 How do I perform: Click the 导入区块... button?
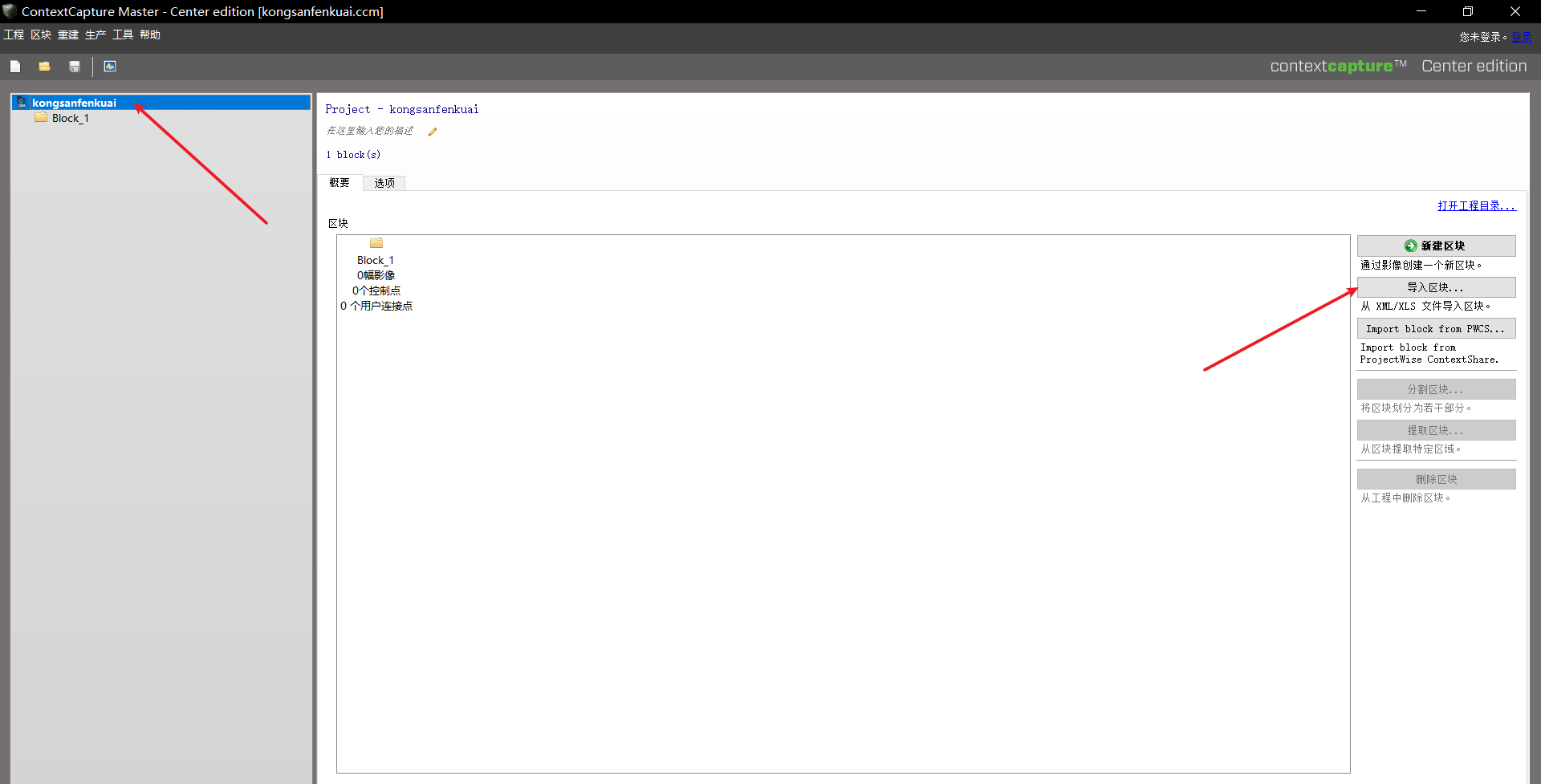(x=1436, y=287)
